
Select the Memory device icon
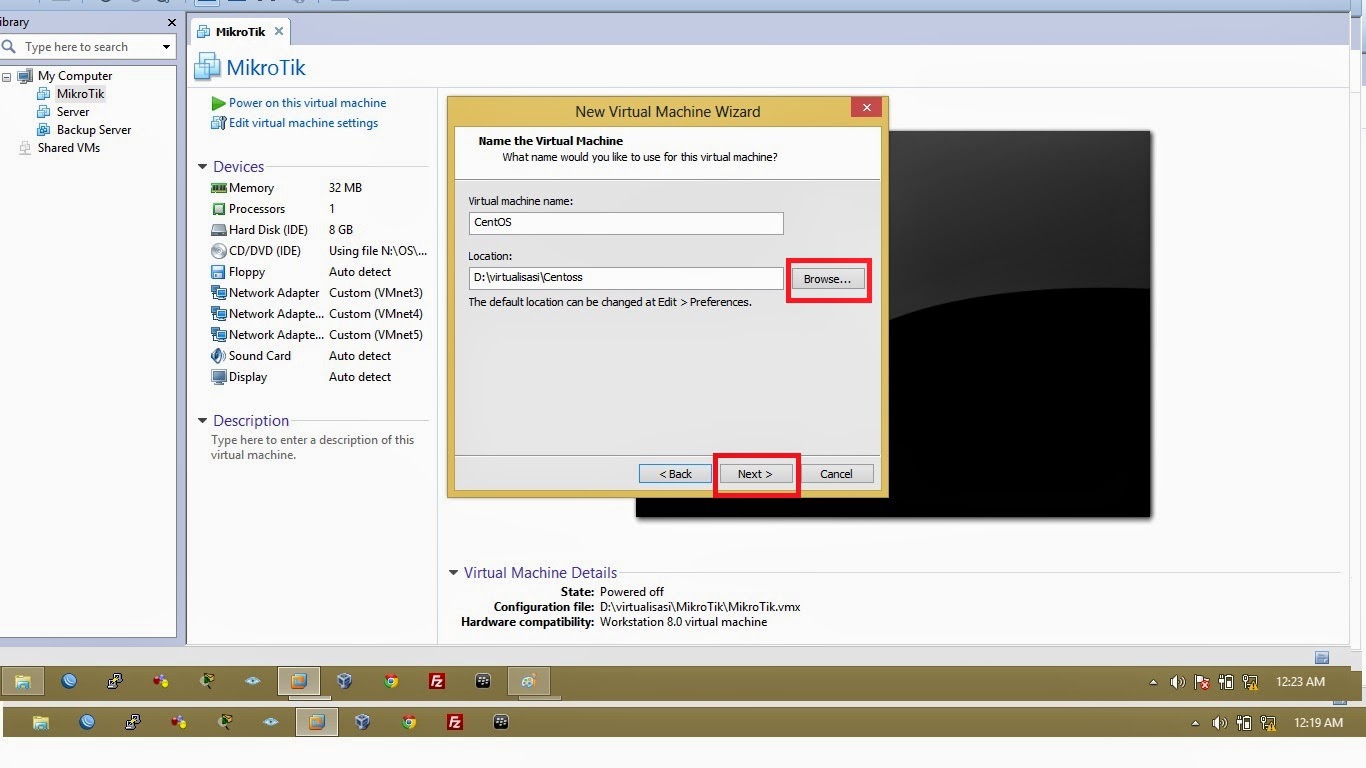[219, 188]
